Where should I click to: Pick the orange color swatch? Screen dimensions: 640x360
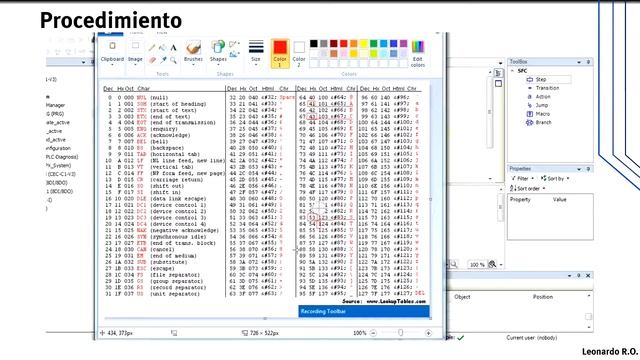(x=353, y=44)
